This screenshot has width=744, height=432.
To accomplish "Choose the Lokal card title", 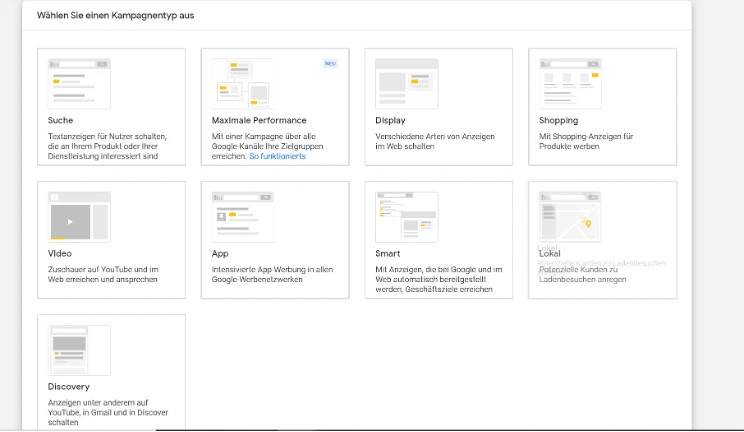I will coord(549,254).
